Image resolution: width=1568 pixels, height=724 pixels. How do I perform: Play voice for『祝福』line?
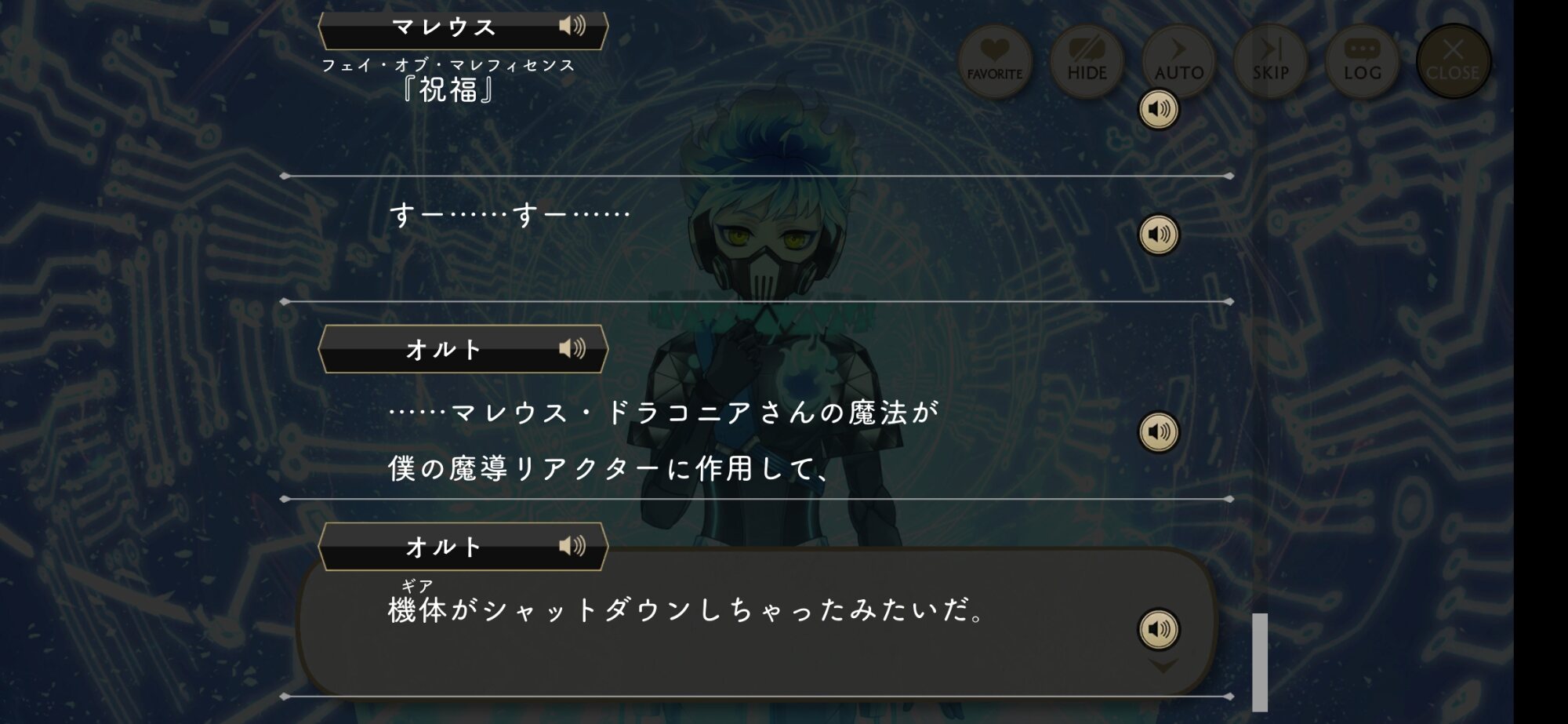coord(1159,108)
